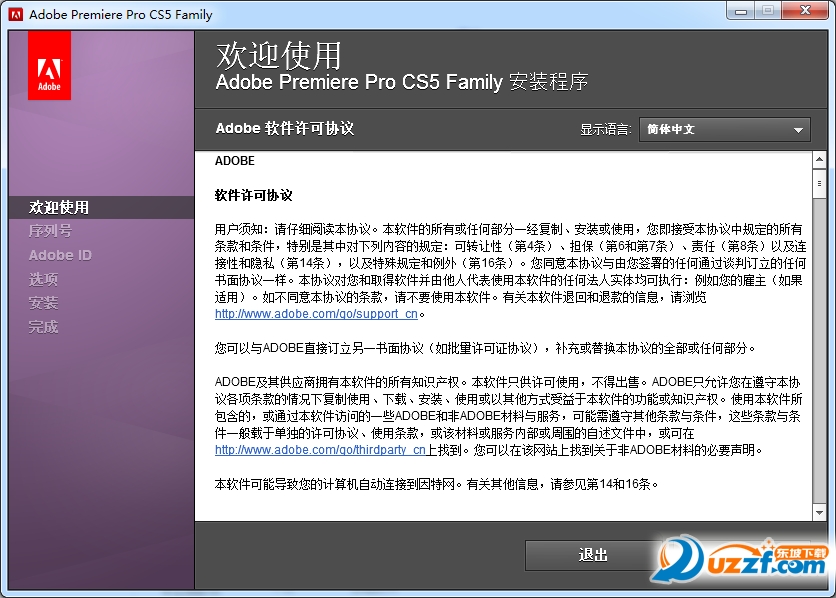The height and width of the screenshot is (598, 836).
Task: Click the ADOBE text at top of the agreement
Action: (235, 161)
